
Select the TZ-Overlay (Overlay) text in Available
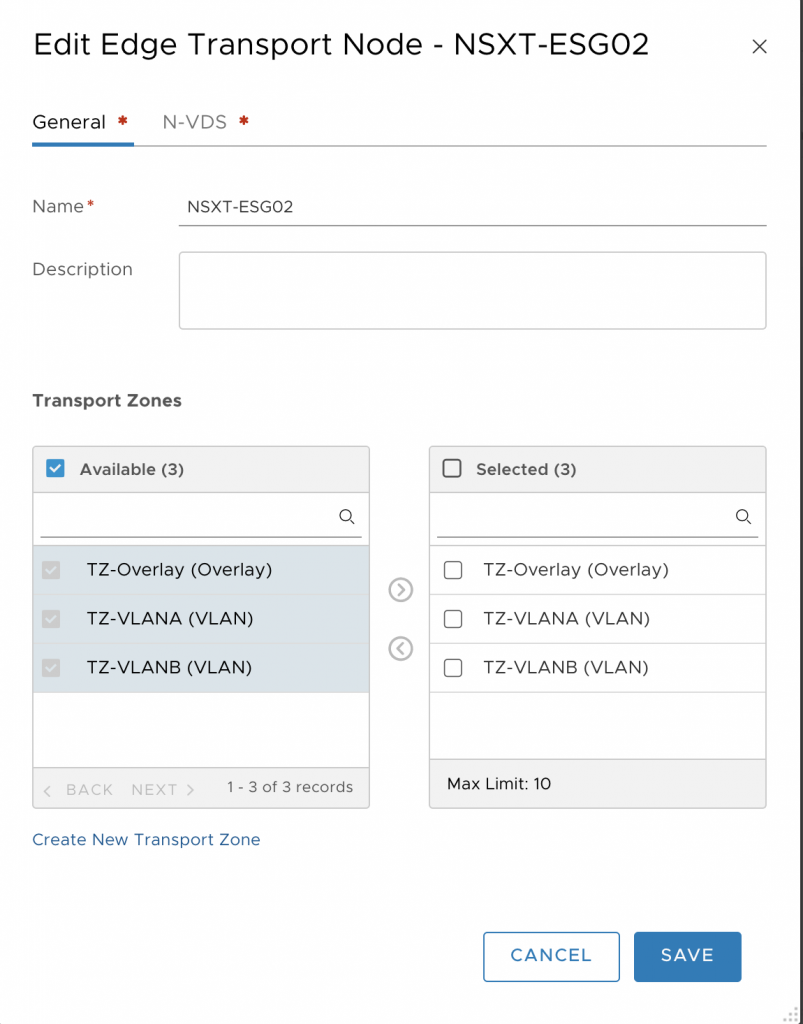pos(180,569)
